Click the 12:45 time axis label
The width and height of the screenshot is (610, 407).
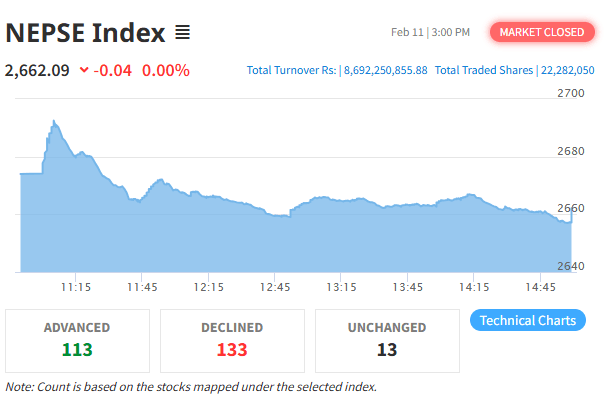coord(274,287)
